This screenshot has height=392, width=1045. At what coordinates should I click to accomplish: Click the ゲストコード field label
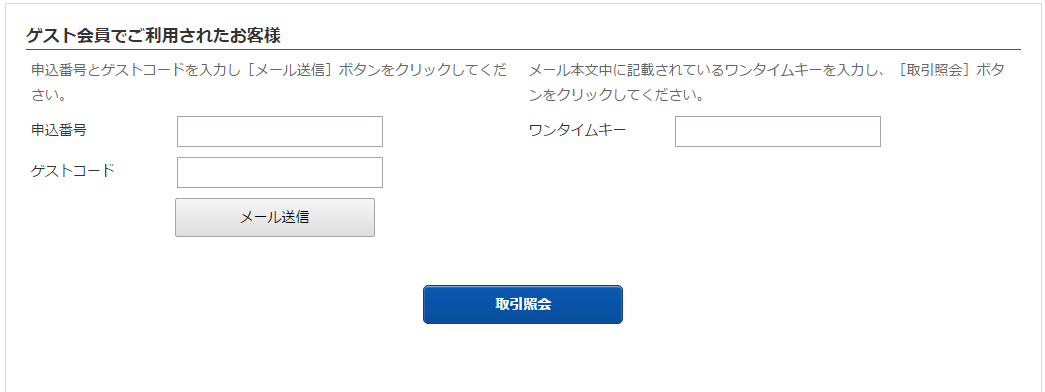tap(73, 171)
